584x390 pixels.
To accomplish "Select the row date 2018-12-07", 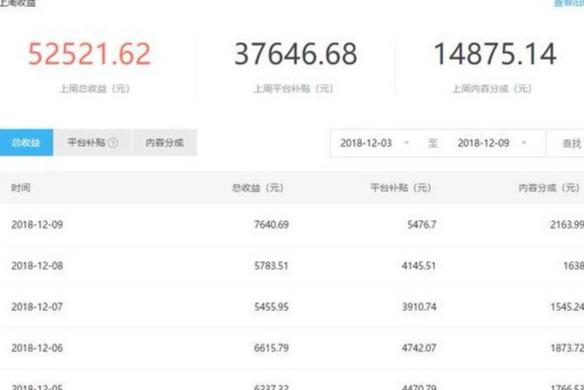I will pos(37,307).
